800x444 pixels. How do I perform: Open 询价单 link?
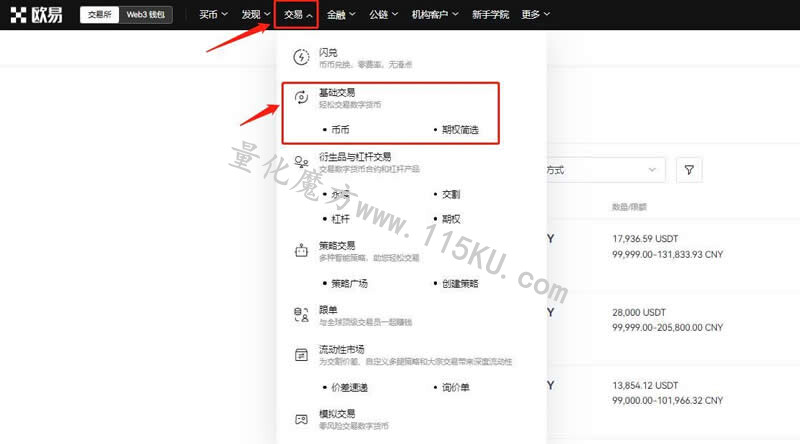[456, 387]
